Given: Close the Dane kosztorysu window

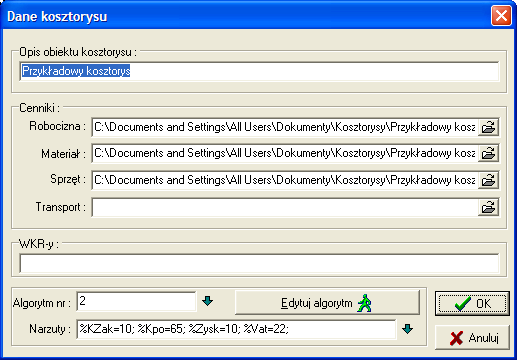Looking at the screenshot, I should coord(501,16).
